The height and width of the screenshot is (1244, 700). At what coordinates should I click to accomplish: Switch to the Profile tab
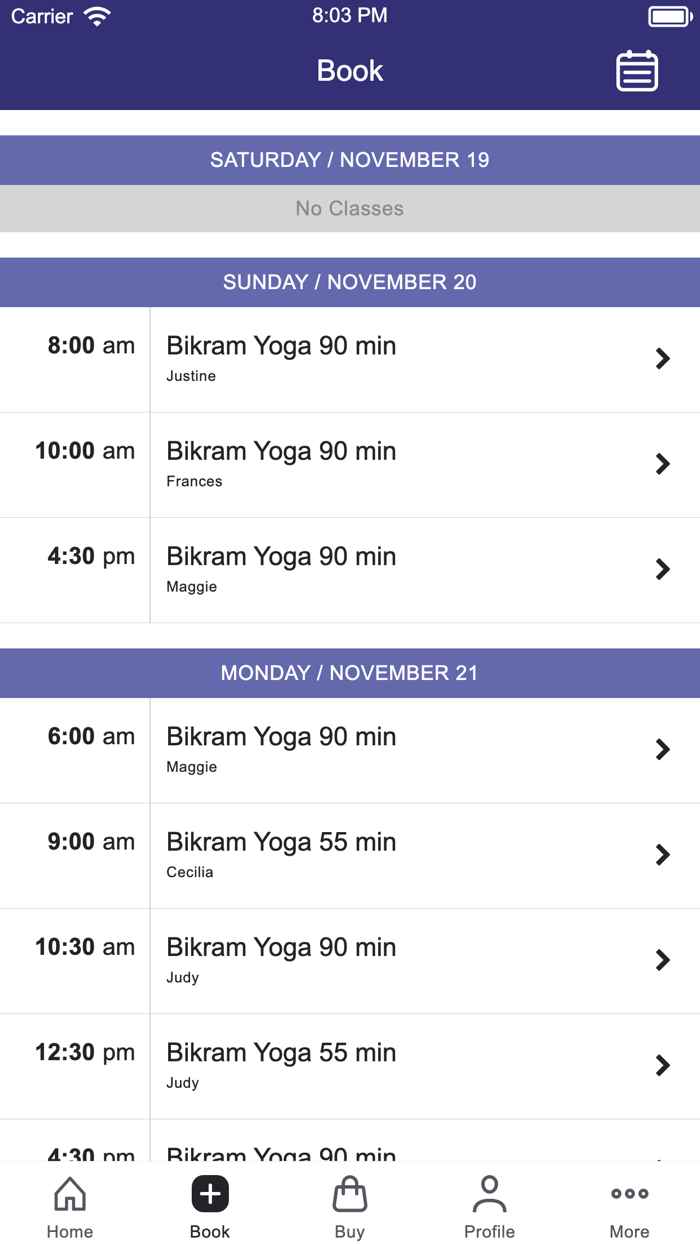click(489, 1205)
